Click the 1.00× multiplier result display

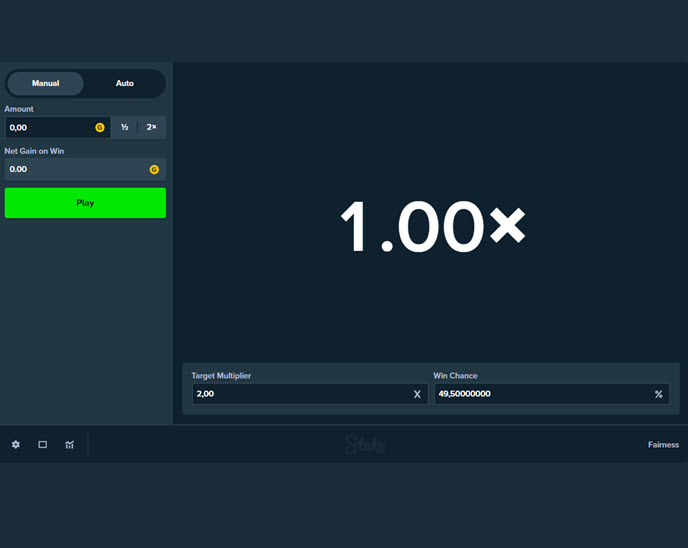[x=432, y=226]
